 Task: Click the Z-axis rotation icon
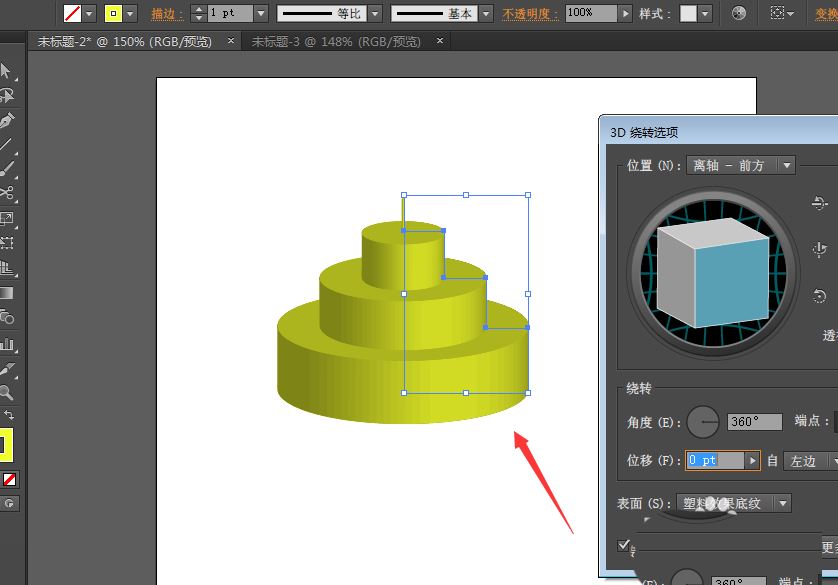pos(819,296)
